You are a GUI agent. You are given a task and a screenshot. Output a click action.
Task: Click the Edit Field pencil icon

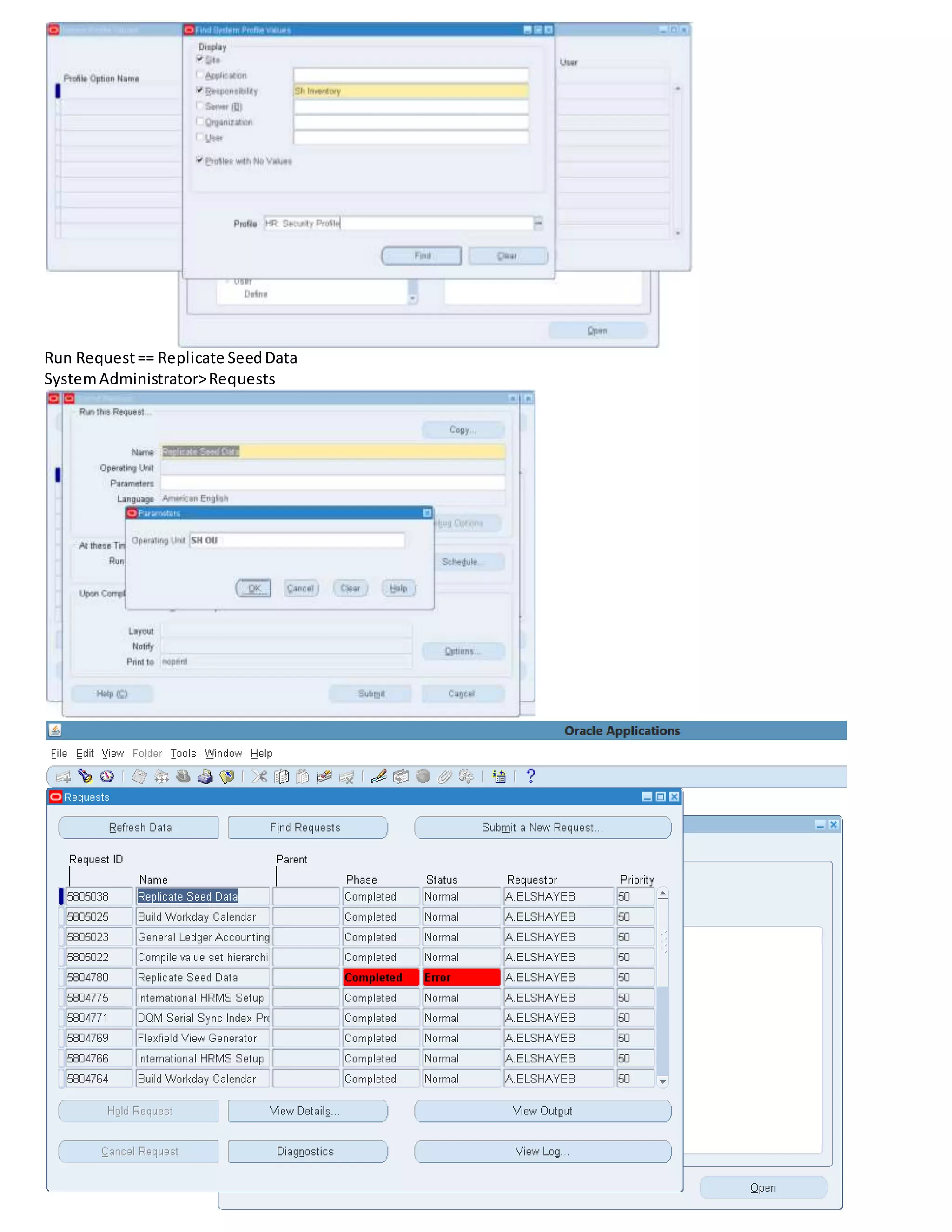click(378, 777)
